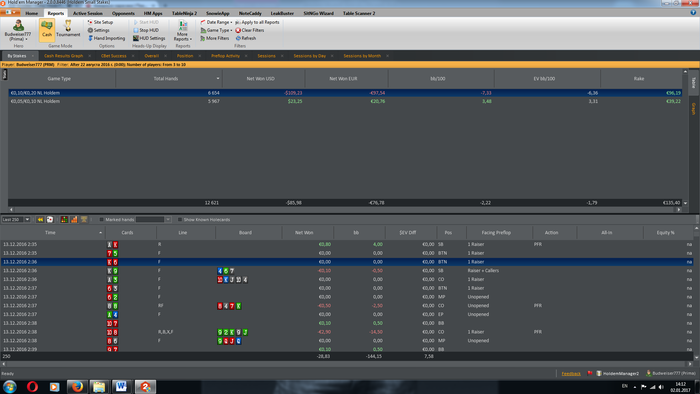Sort by Net Won USD column
This screenshot has height=394, width=700.
pyautogui.click(x=261, y=79)
